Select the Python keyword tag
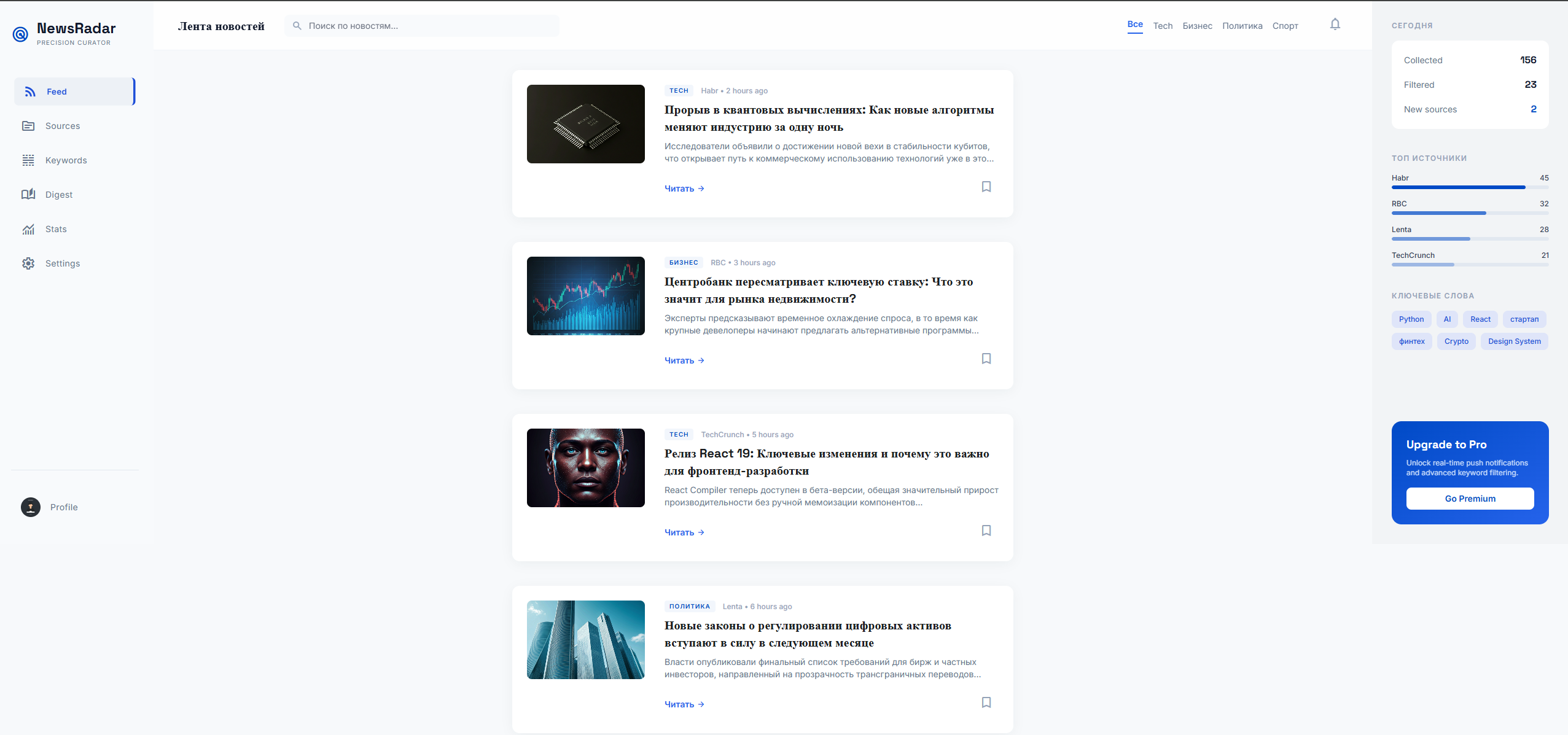Image resolution: width=1568 pixels, height=735 pixels. [1411, 319]
